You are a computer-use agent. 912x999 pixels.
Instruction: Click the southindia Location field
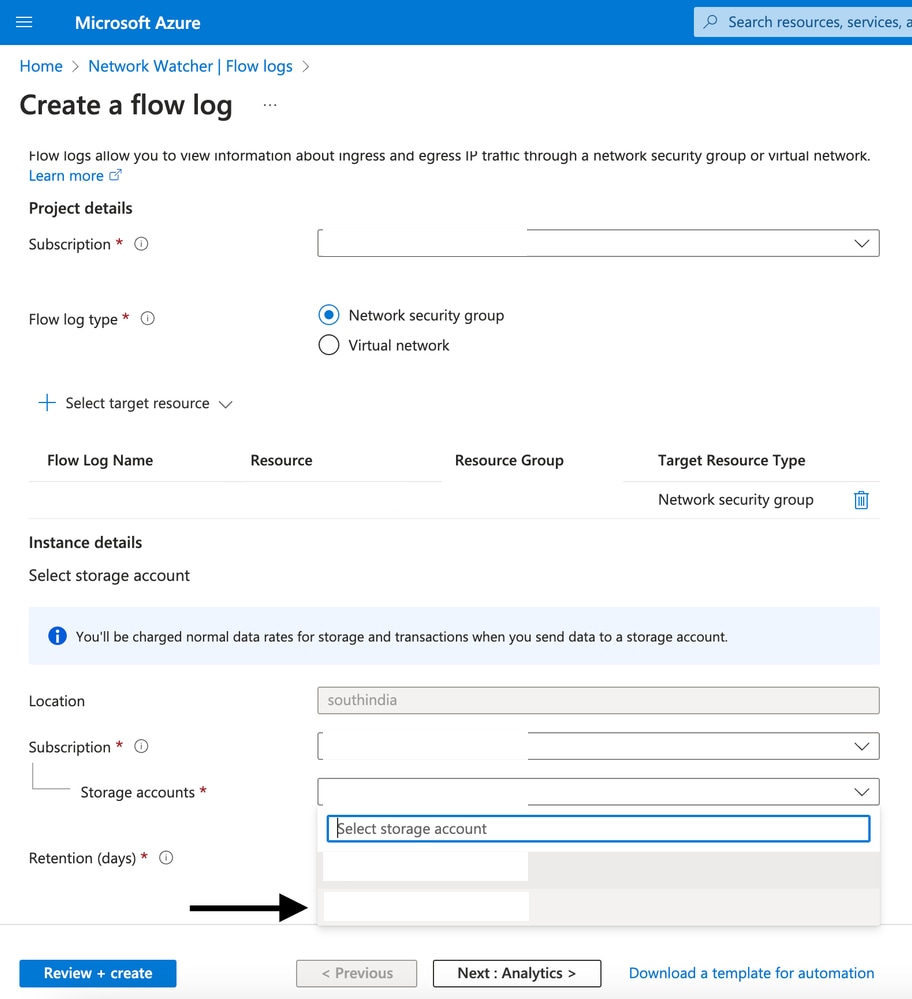point(598,700)
